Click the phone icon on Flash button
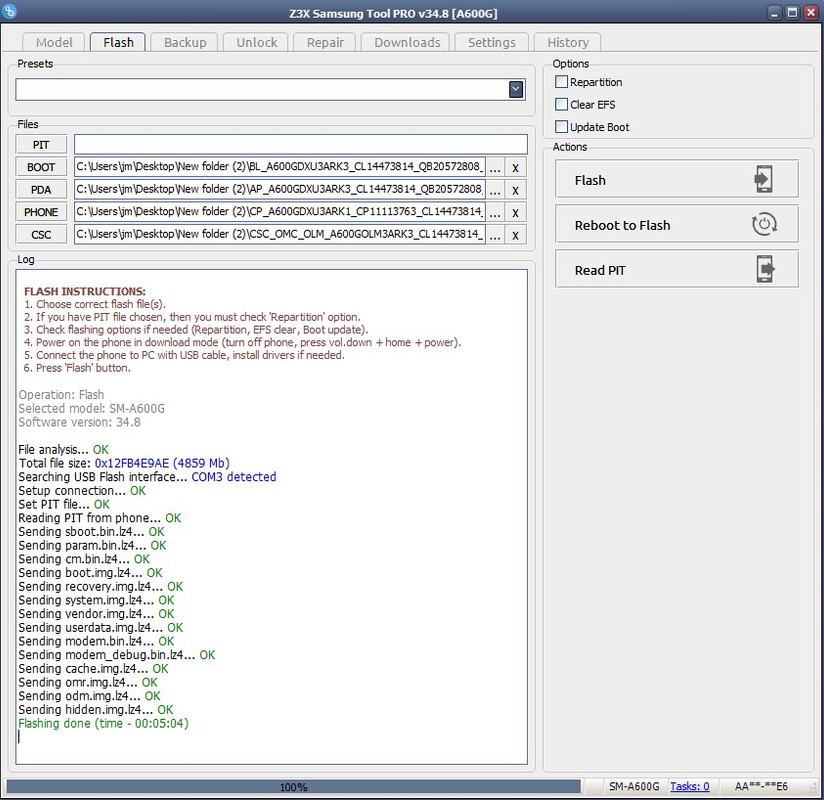 763,179
